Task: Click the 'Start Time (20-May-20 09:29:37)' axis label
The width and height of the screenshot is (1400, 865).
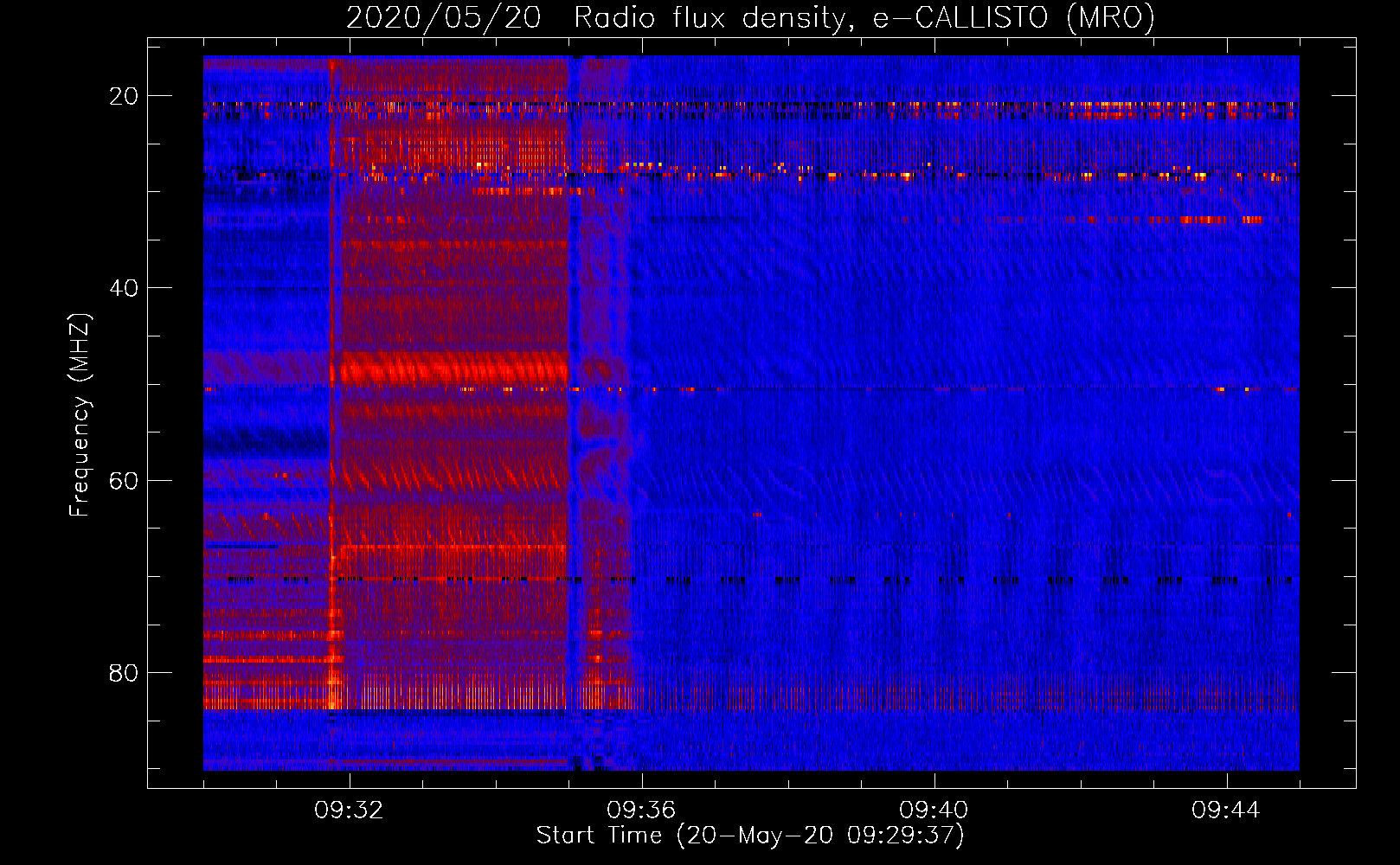Action: [749, 836]
